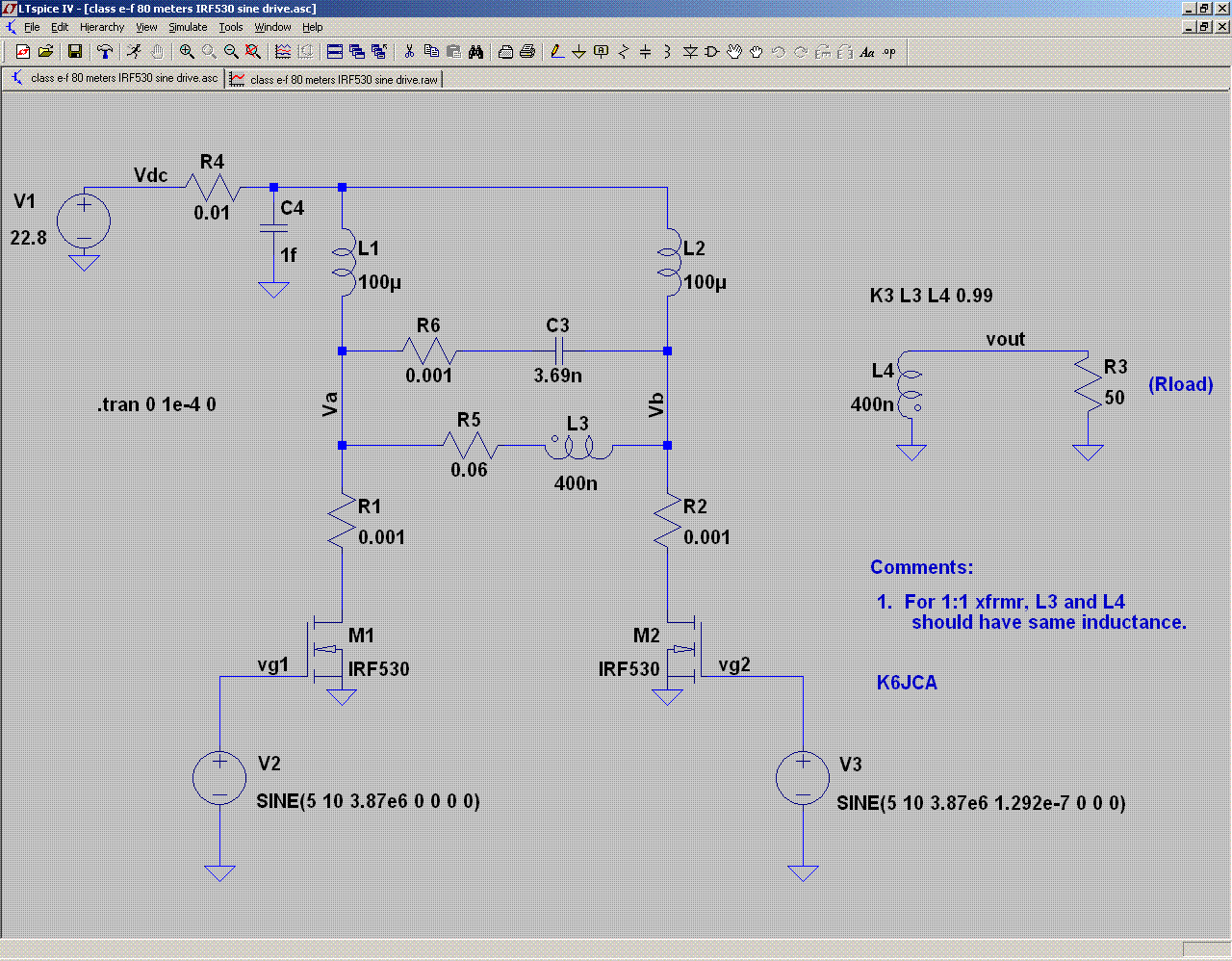
Task: Click the Tile Windows icon
Action: [335, 52]
